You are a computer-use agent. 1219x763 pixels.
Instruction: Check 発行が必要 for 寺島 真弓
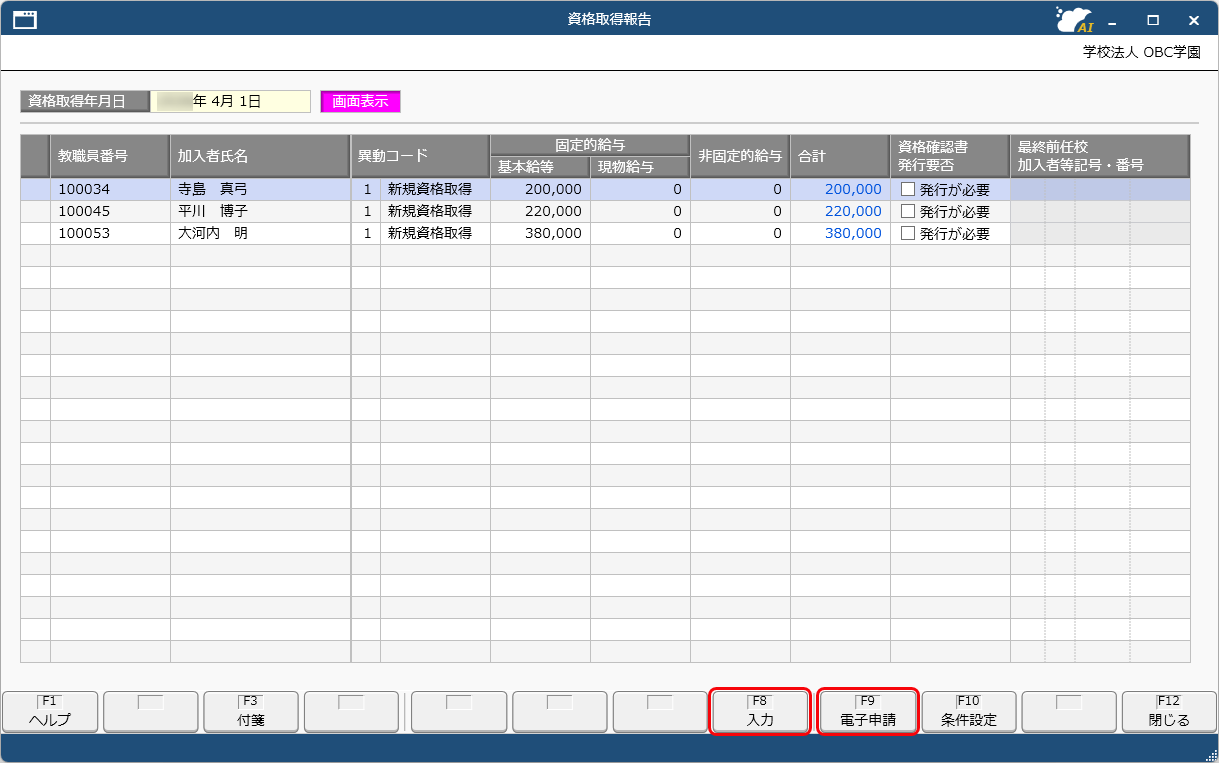(908, 189)
